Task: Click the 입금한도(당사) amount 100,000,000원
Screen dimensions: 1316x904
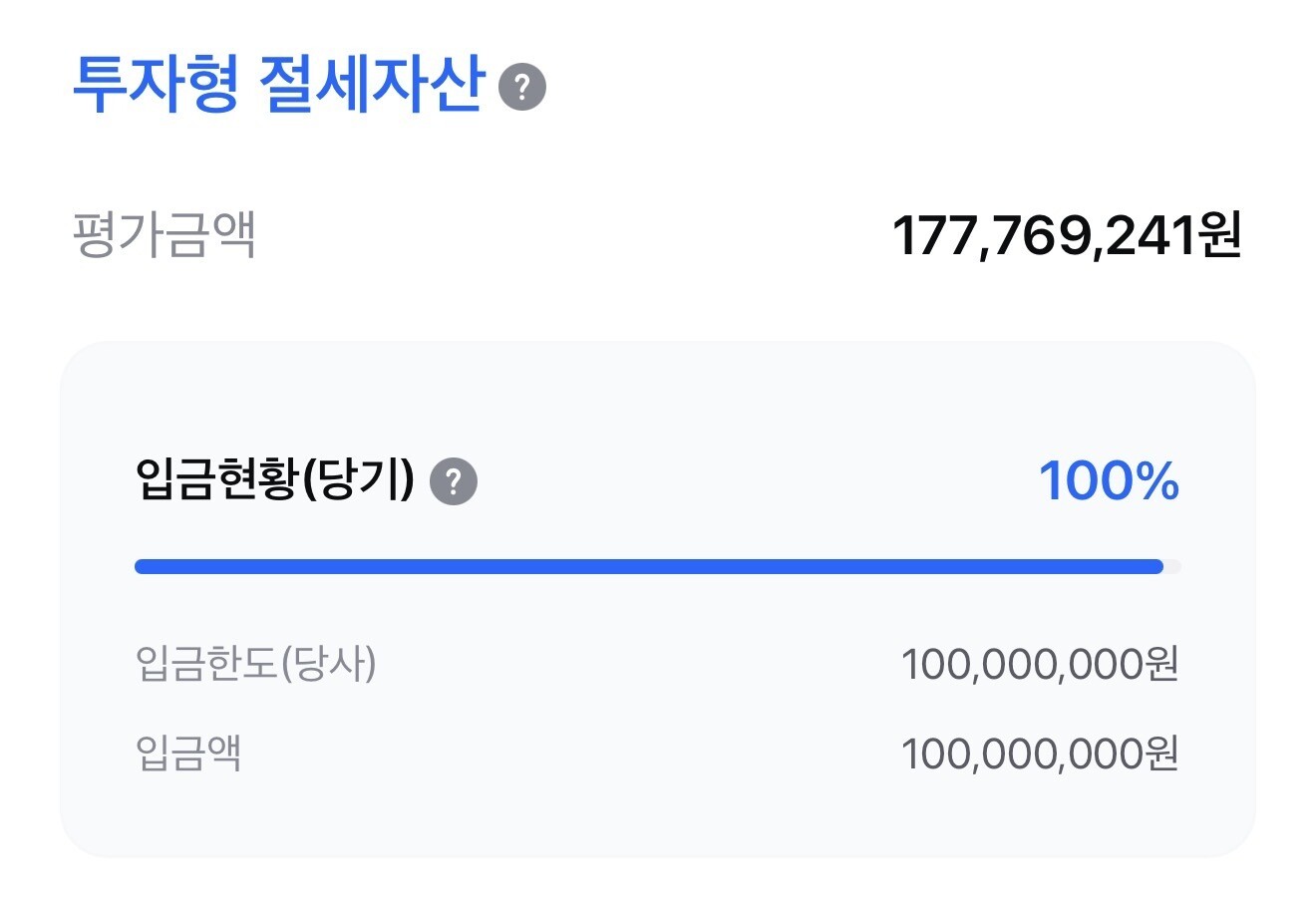Action: (1040, 664)
